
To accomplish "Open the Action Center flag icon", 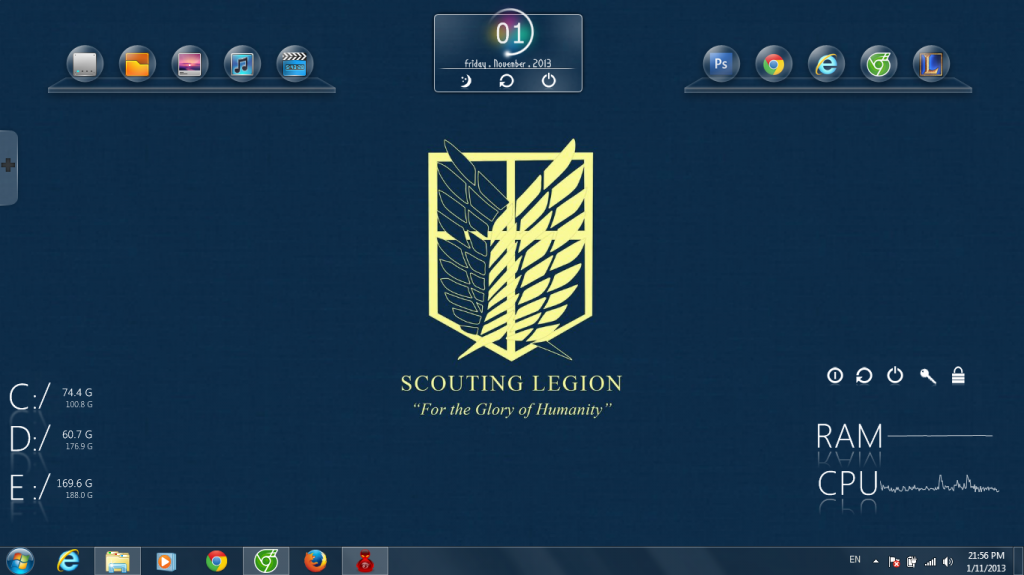I will click(894, 561).
